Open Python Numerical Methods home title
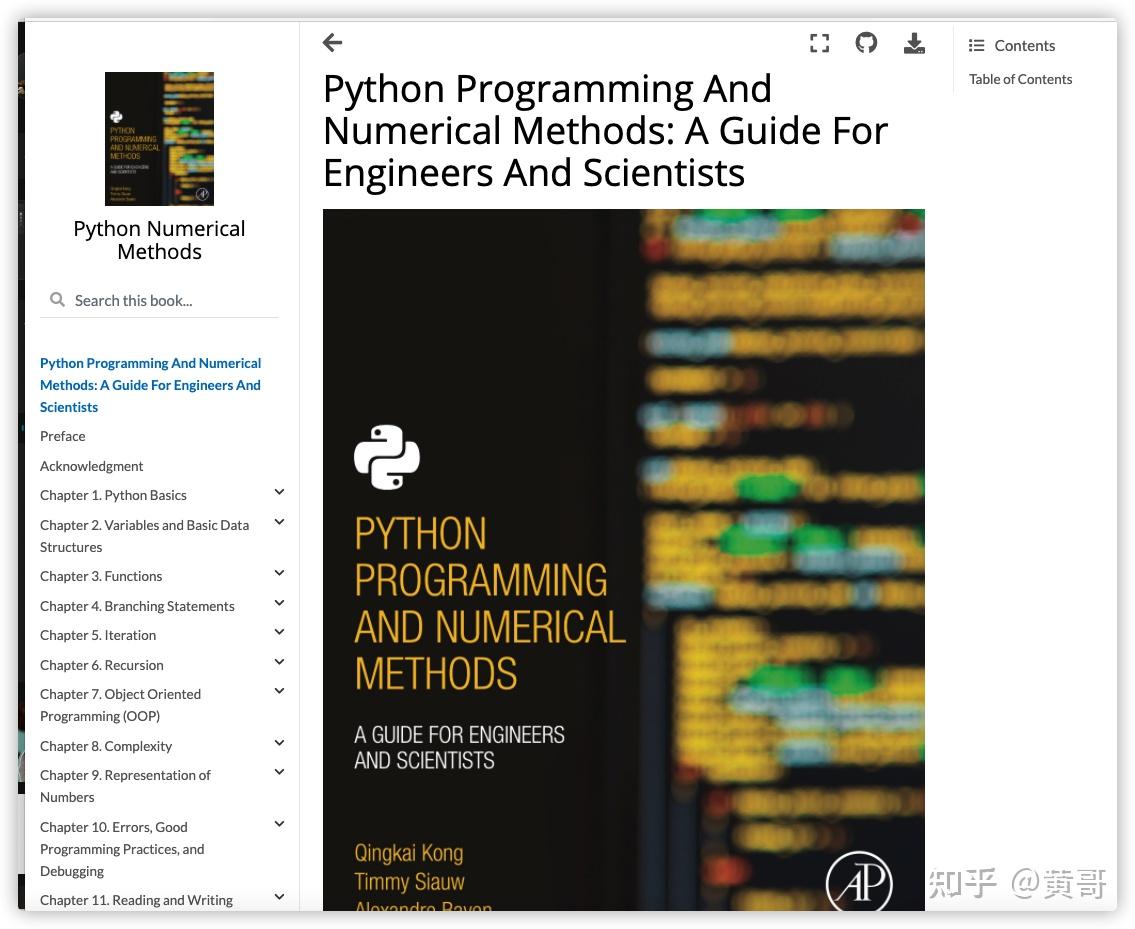Viewport: 1135px width, 929px height. point(159,240)
